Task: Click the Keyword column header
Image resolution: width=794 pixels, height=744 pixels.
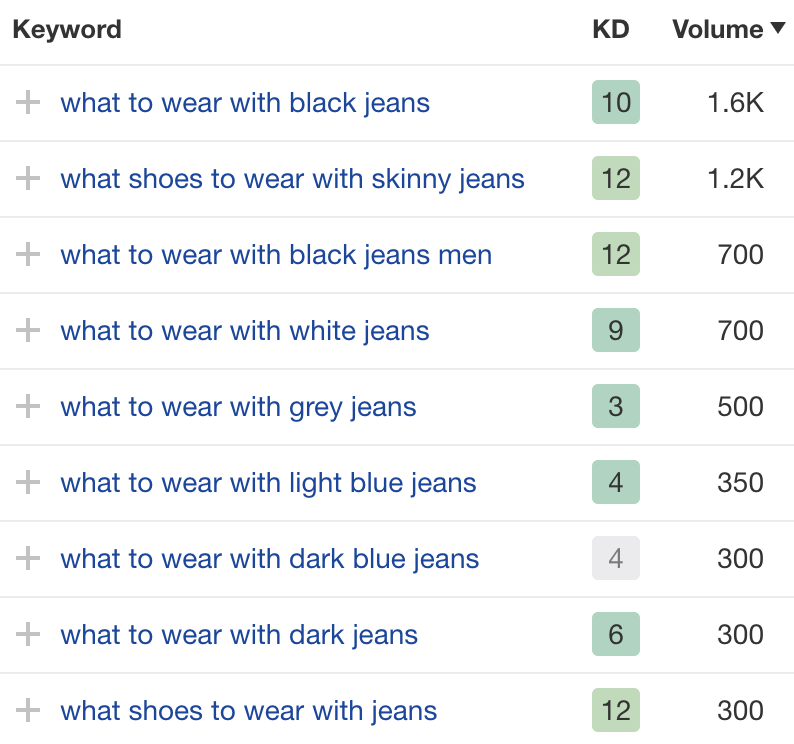Action: [67, 29]
